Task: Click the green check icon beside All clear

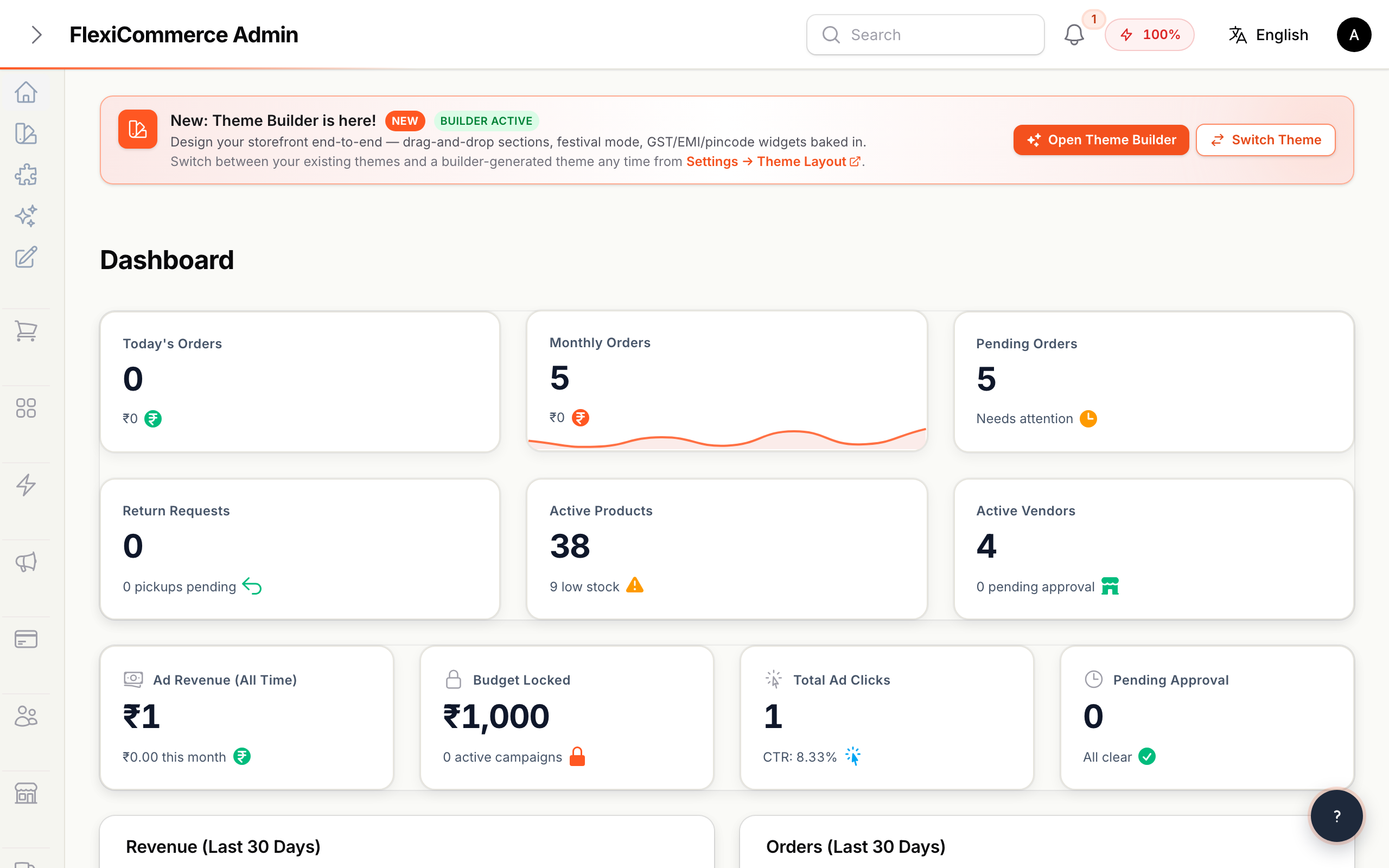Action: point(1147,757)
